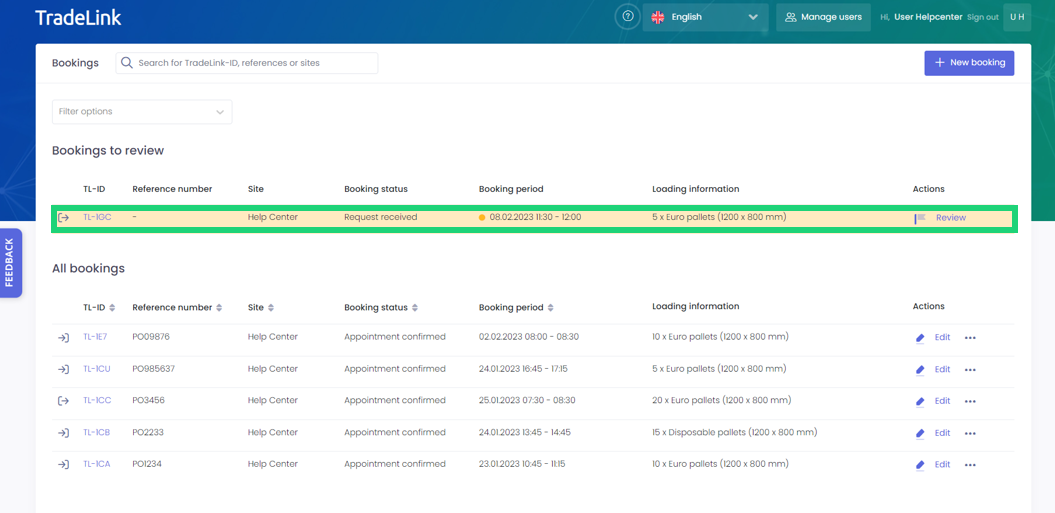The image size is (1055, 513).
Task: Sort bookings by Booking period column
Action: click(x=552, y=308)
